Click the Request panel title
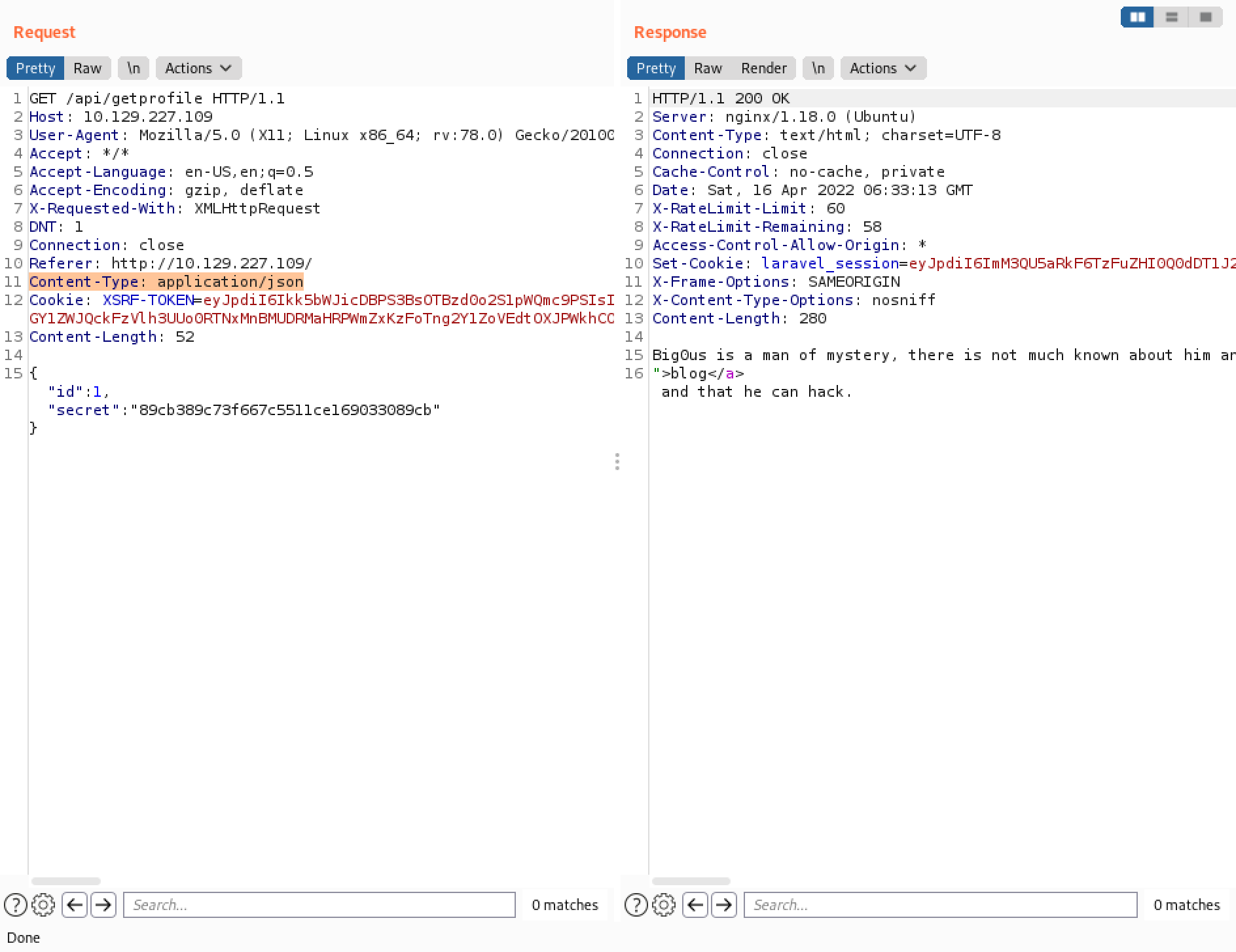The image size is (1236, 952). [x=44, y=32]
